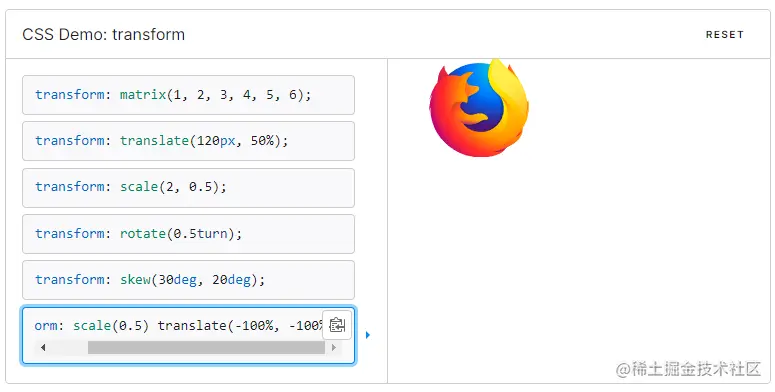Click the scrollbar track left of the thumb
Image resolution: width=775 pixels, height=392 pixels.
68,348
